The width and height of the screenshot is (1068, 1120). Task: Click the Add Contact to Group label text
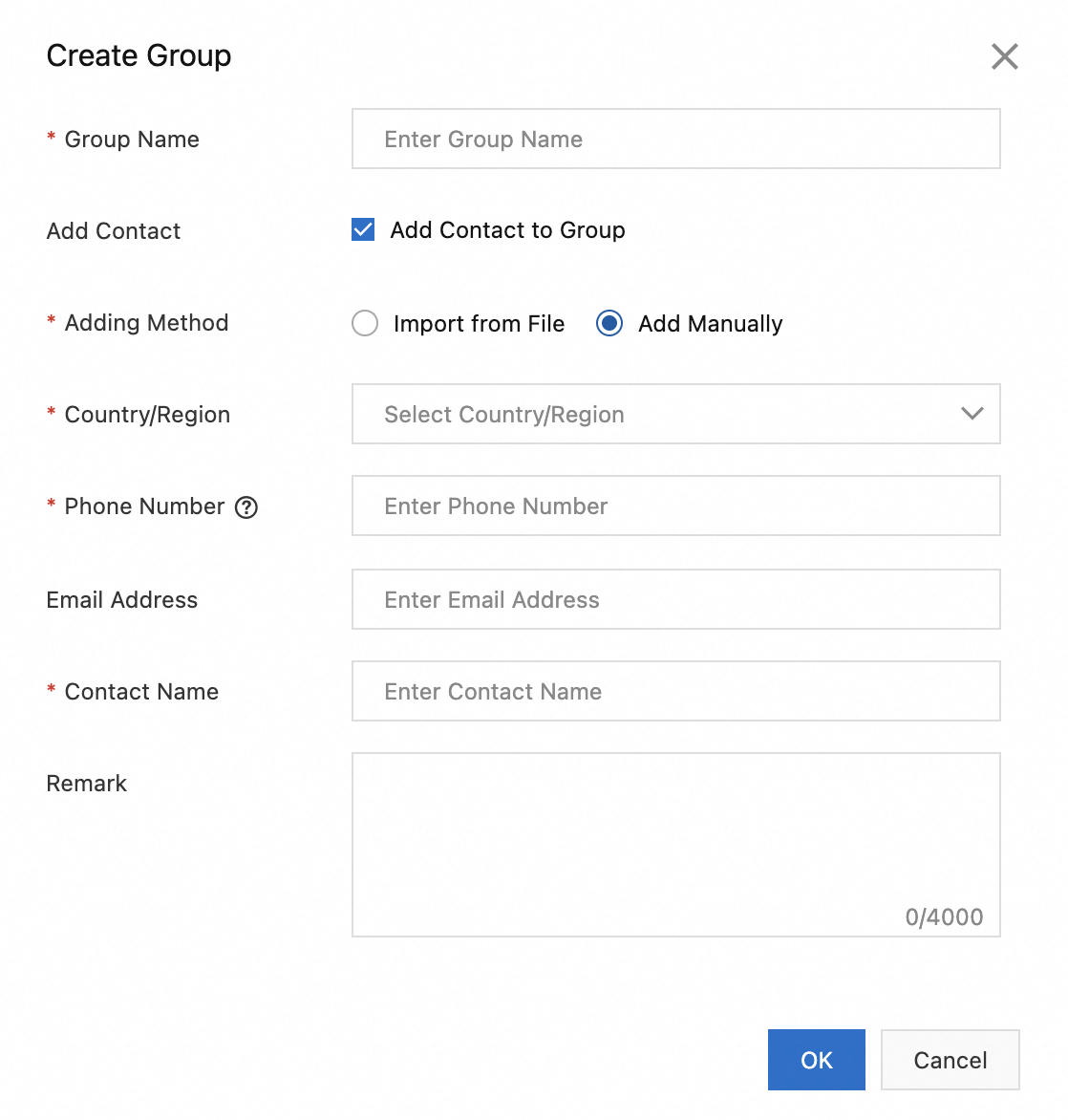coord(507,230)
